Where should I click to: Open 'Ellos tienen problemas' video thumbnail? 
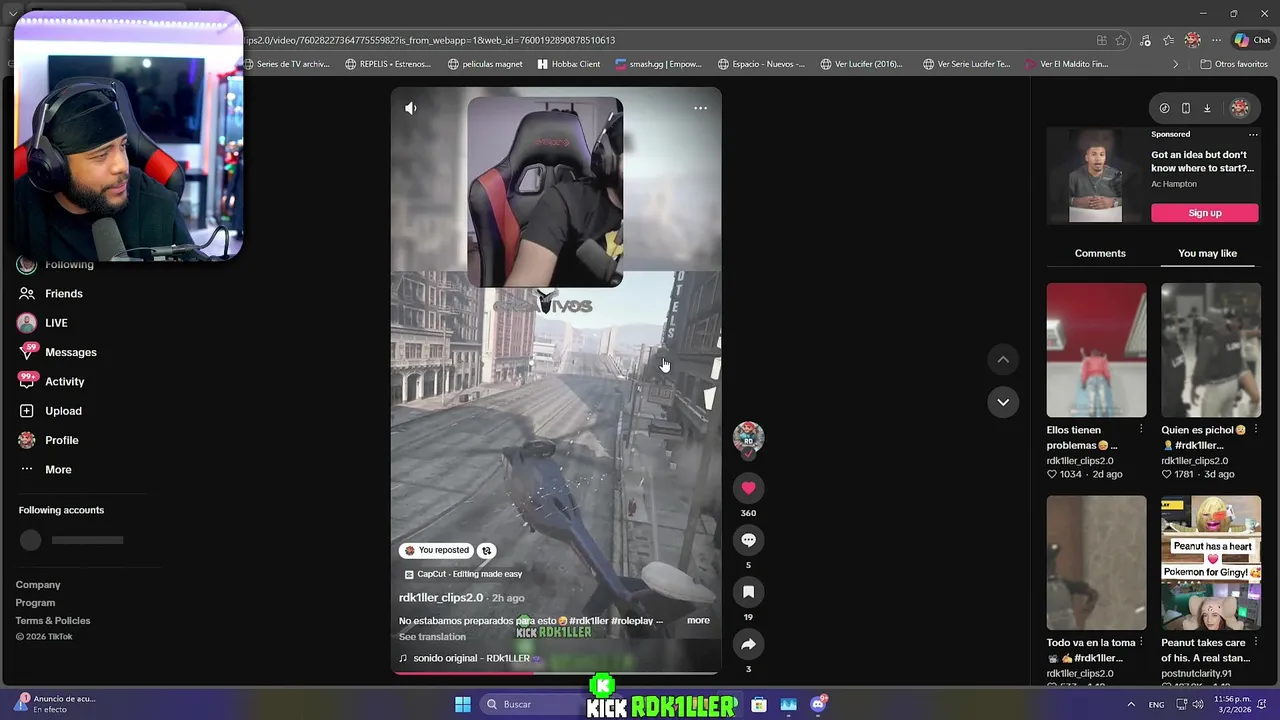point(1096,350)
